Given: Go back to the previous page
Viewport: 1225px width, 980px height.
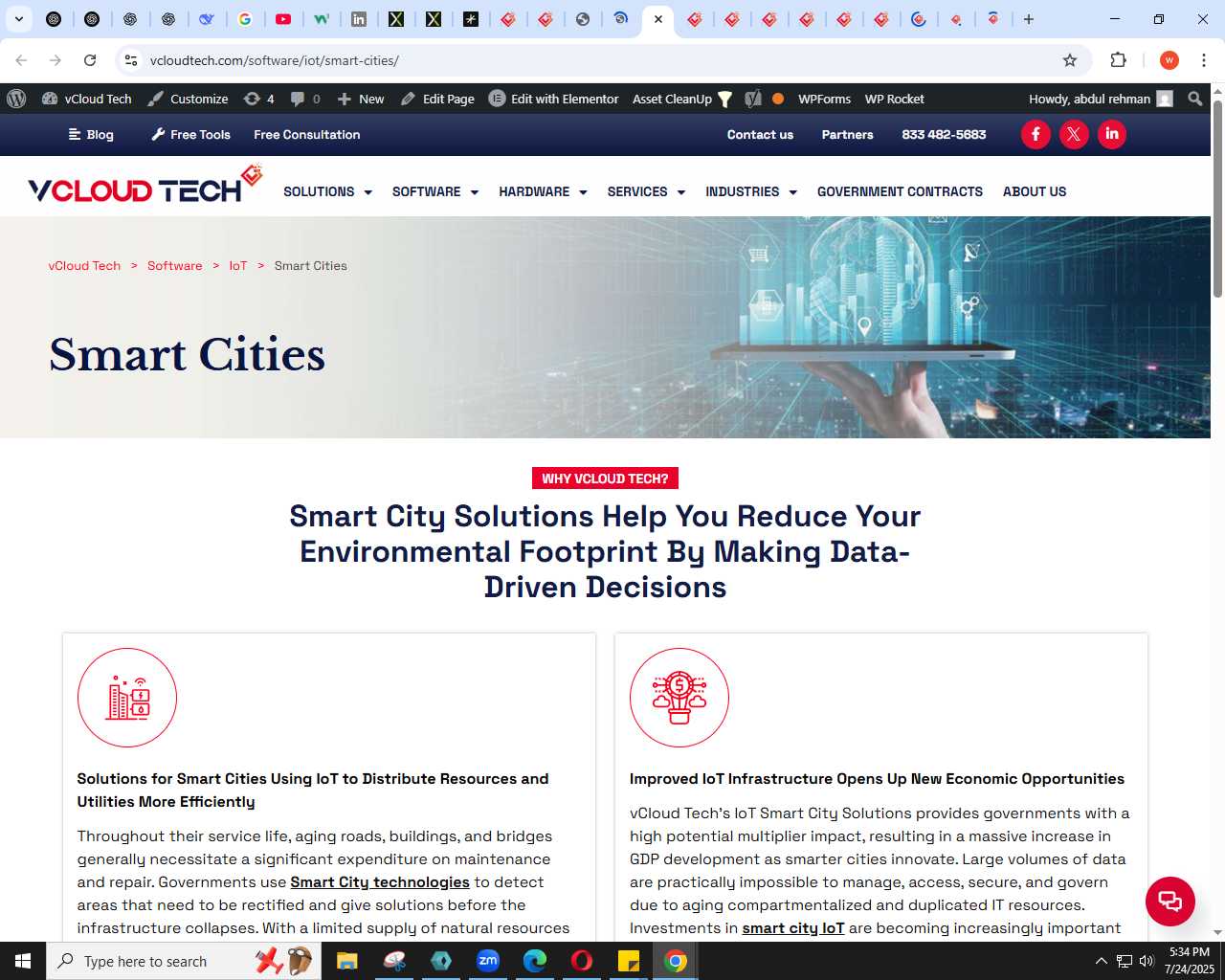Looking at the screenshot, I should (x=21, y=60).
